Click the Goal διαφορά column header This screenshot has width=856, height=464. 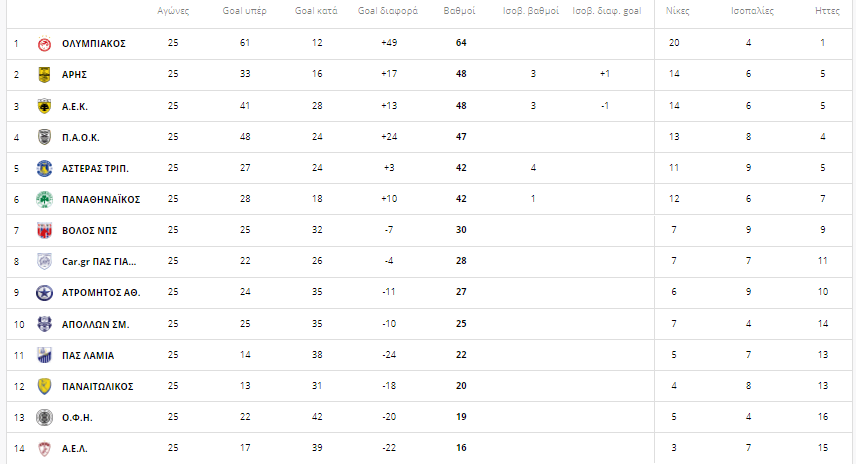pyautogui.click(x=388, y=13)
